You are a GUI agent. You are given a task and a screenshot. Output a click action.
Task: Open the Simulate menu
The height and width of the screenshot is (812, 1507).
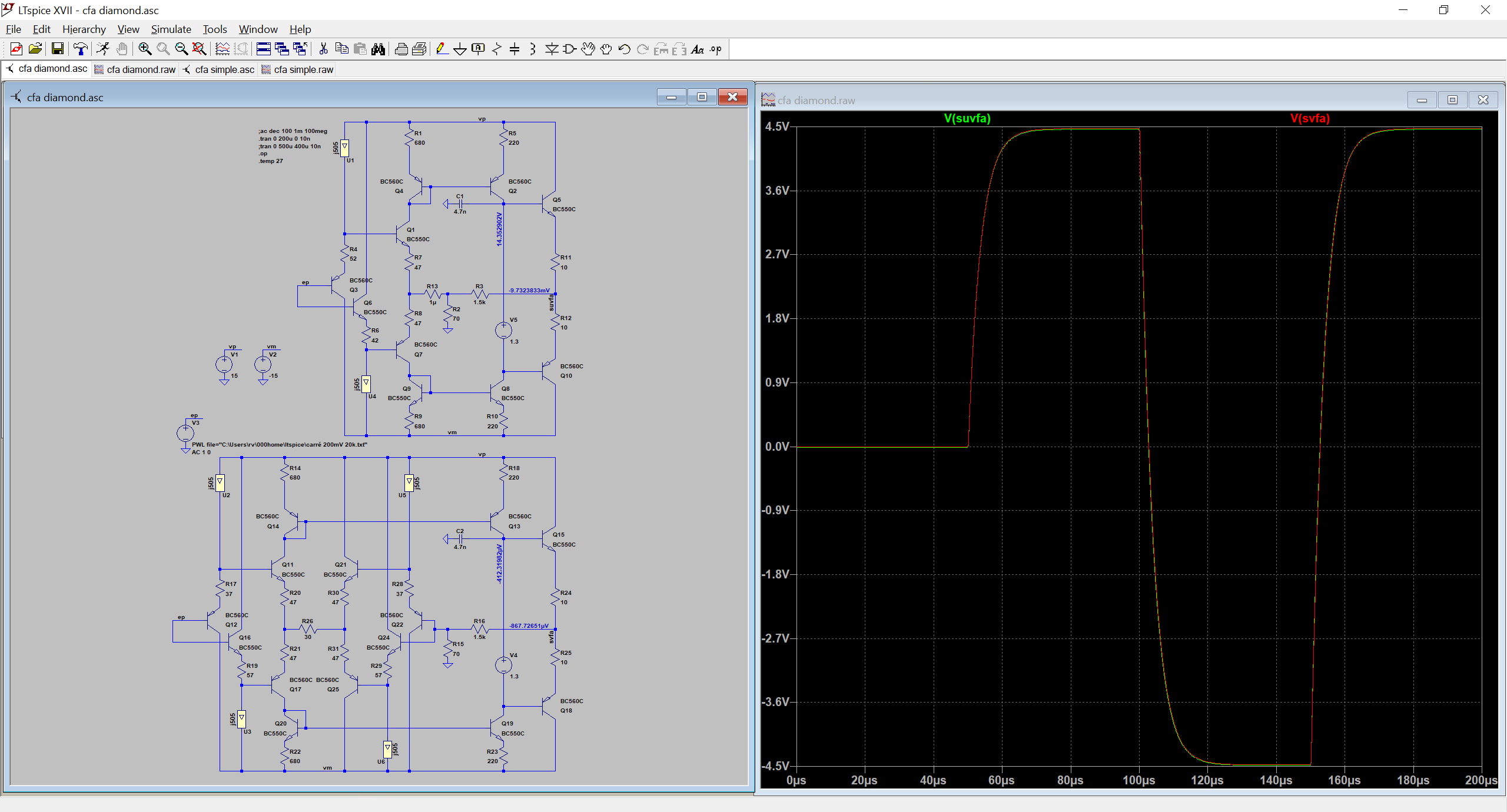click(x=171, y=29)
